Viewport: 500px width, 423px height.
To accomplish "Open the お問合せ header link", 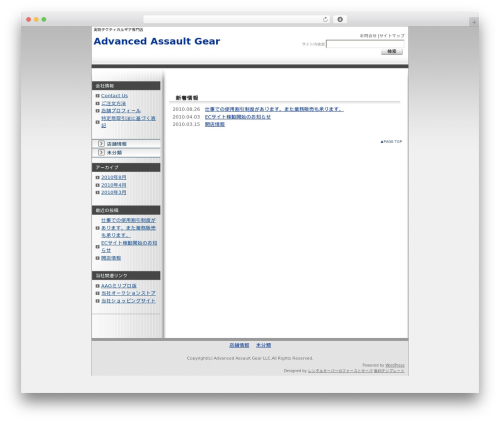I will pyautogui.click(x=368, y=35).
